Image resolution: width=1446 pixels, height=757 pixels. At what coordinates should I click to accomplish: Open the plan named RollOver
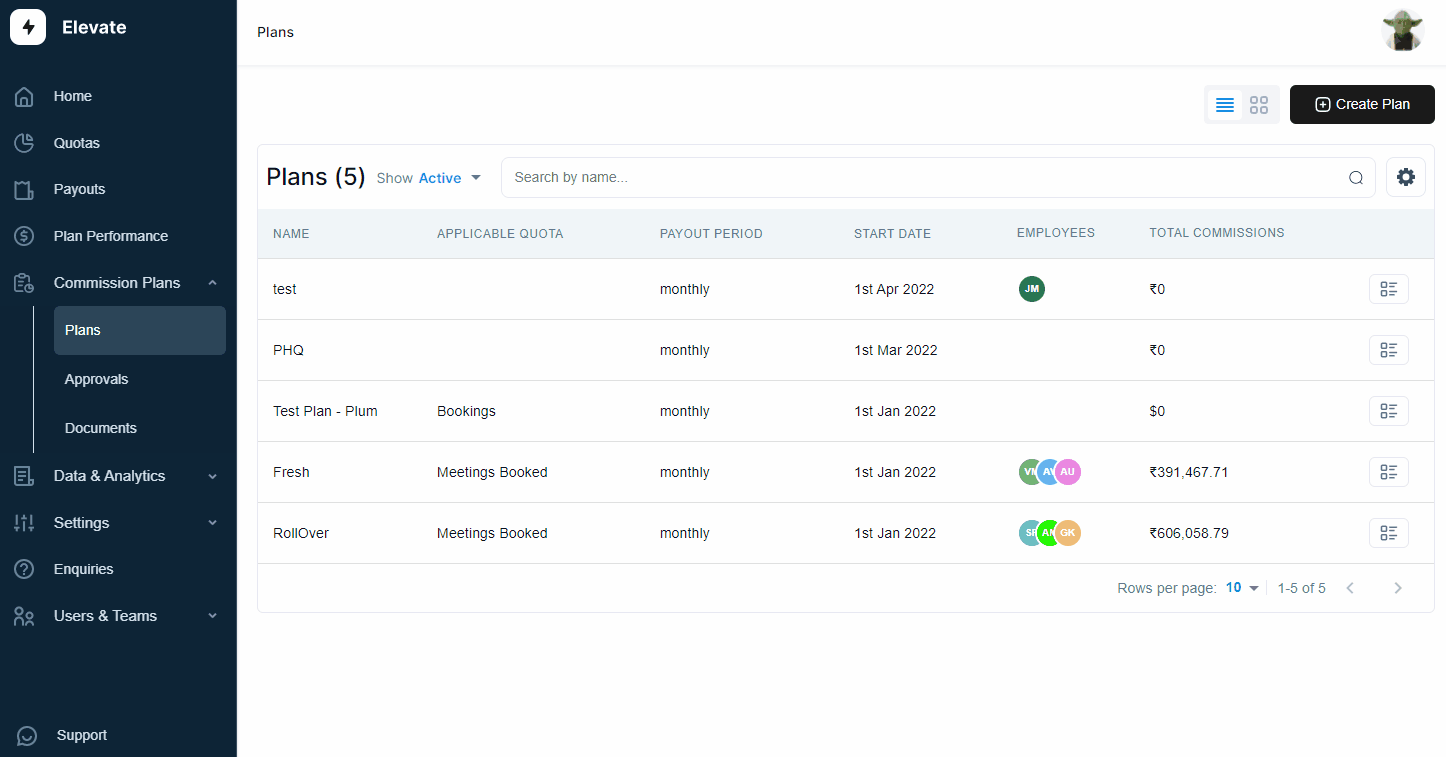[x=301, y=533]
